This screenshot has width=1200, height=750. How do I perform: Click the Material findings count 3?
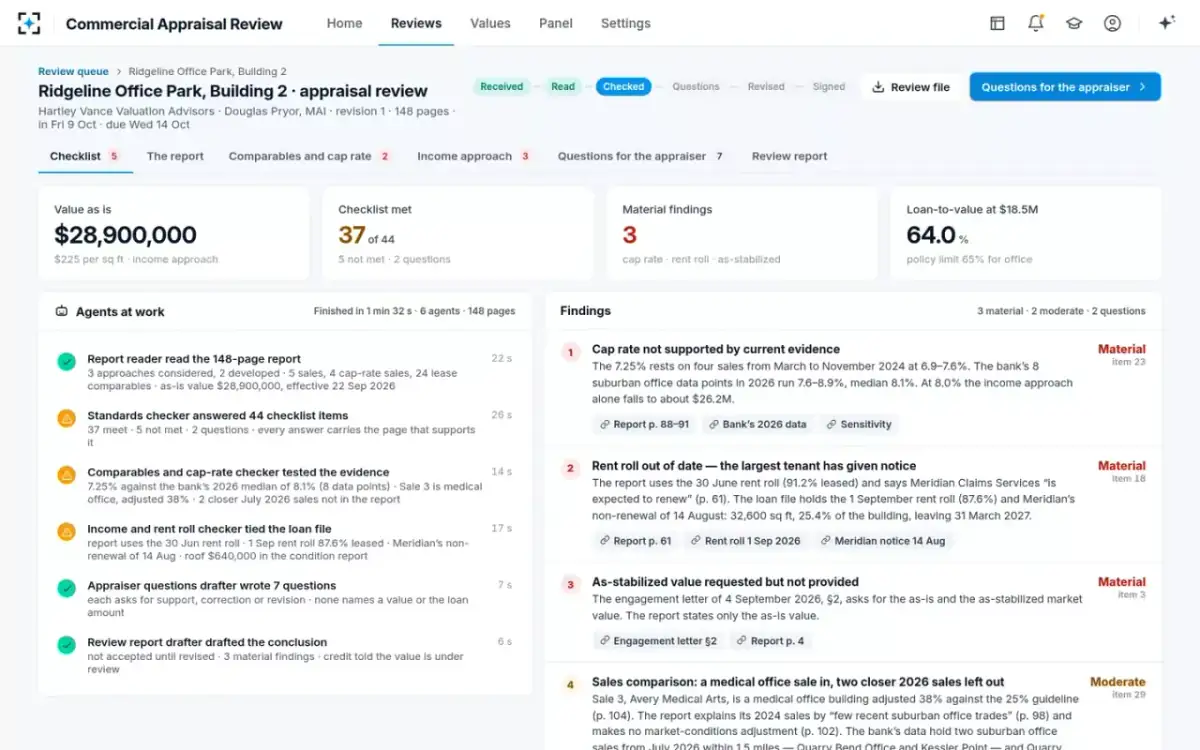629,235
